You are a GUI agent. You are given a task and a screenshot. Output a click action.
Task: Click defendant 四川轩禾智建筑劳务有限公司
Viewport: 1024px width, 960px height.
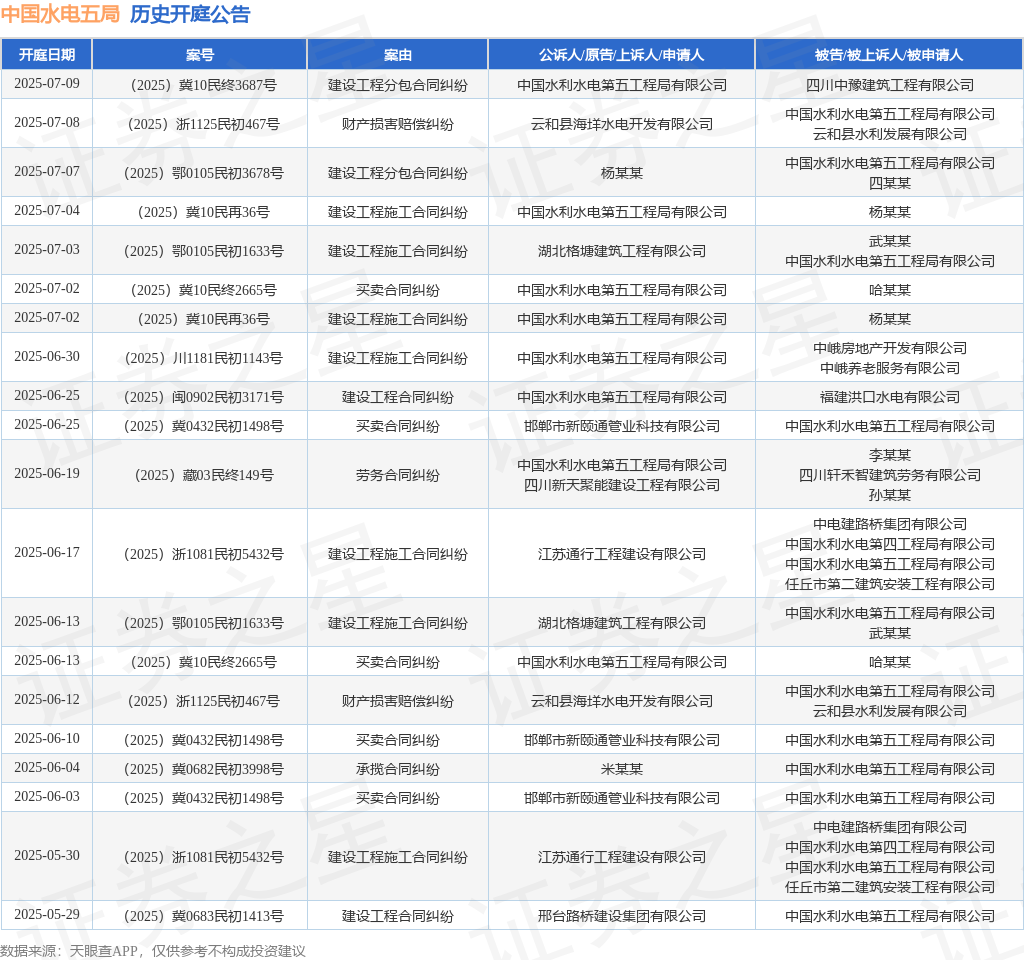click(x=889, y=475)
